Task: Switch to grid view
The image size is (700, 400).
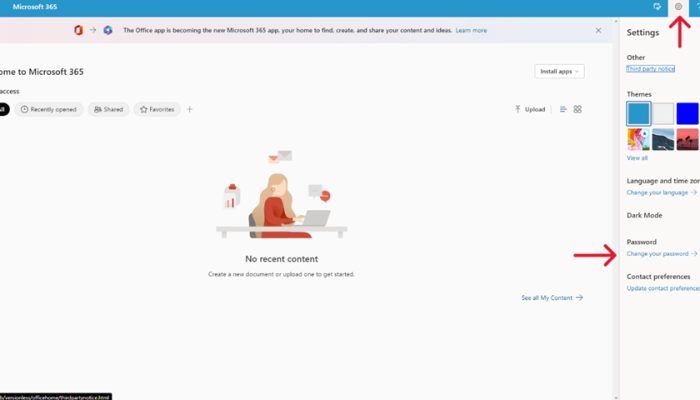Action: tap(577, 109)
